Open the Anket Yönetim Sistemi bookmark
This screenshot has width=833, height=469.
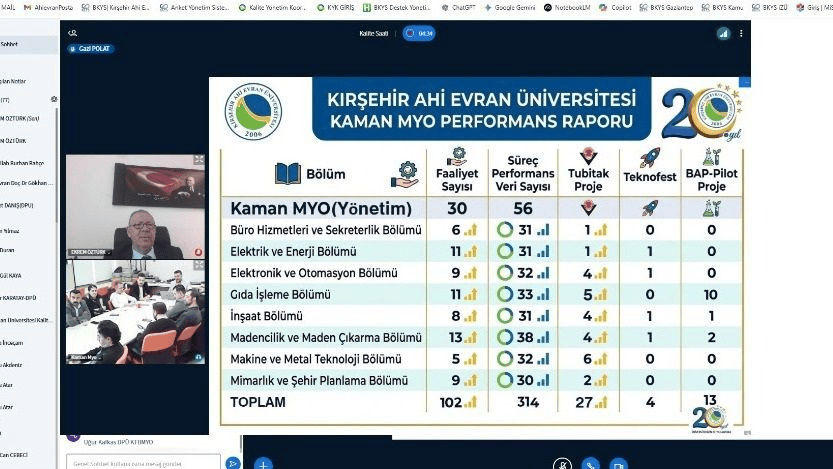click(x=194, y=7)
